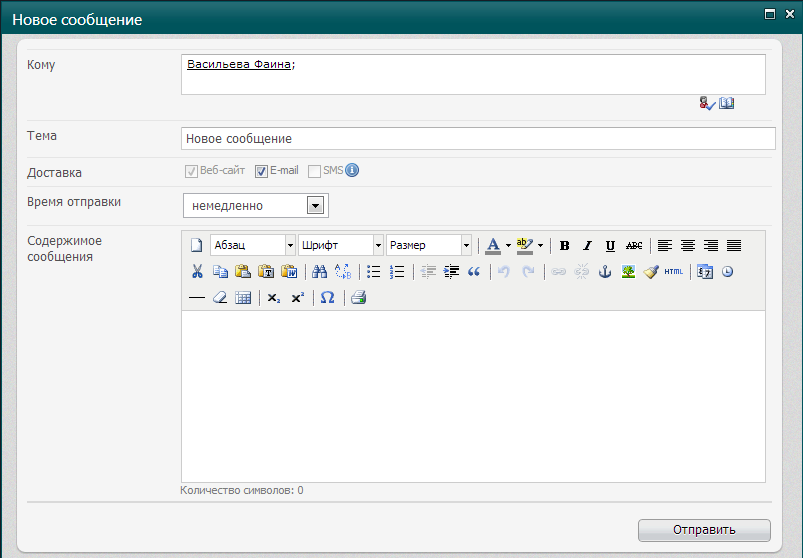Open the find and replace tool
803x558 pixels.
pyautogui.click(x=343, y=271)
